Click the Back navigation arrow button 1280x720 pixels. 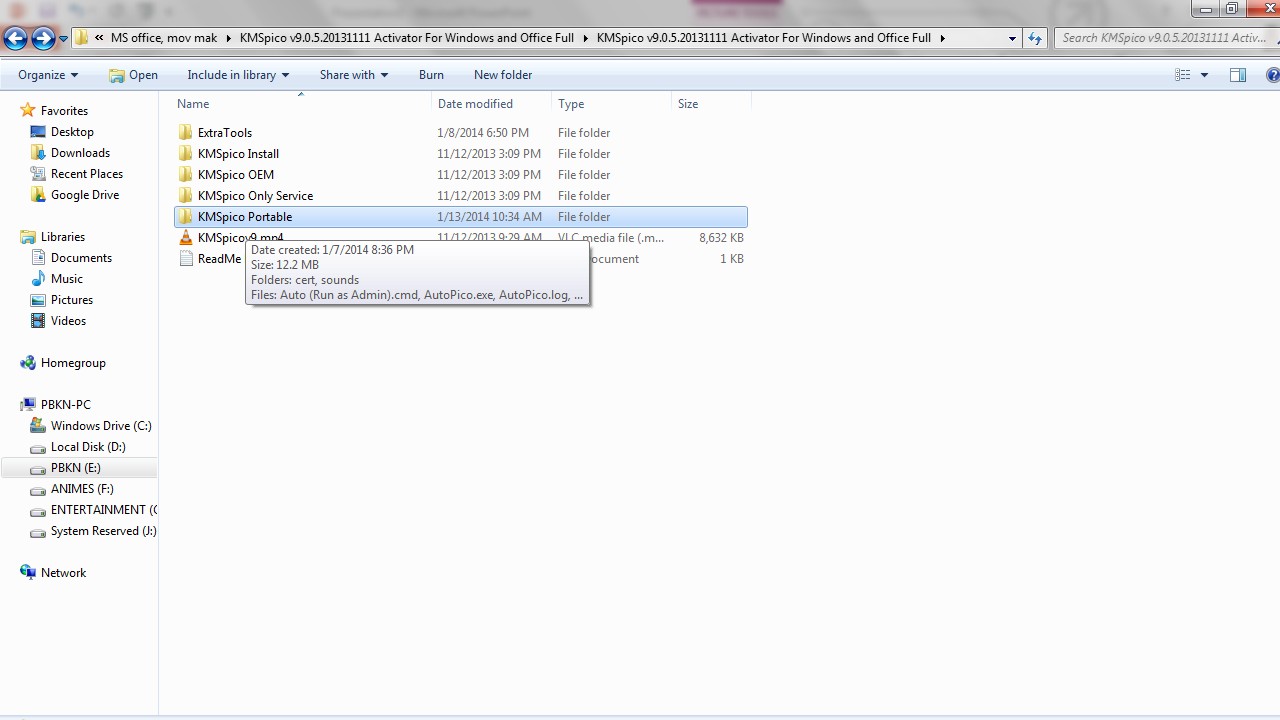[15, 38]
